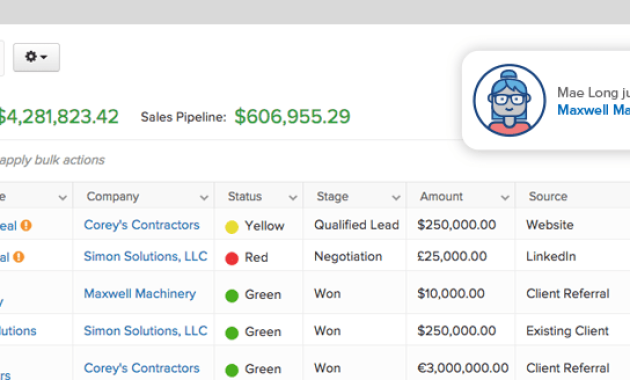Expand the Status column sort chevron
Viewport: 630px width, 380px height.
[x=293, y=197]
